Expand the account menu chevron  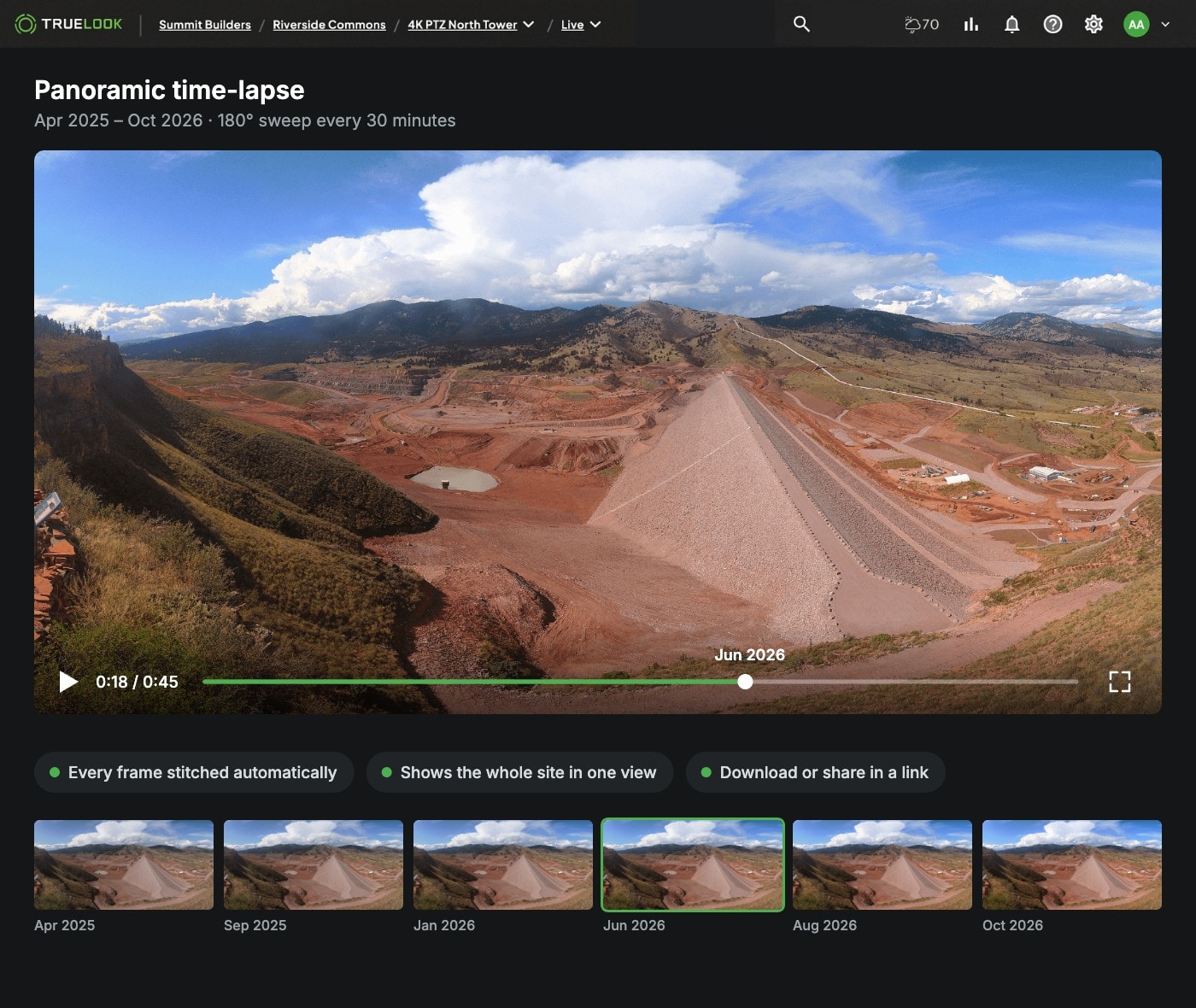pos(1165,24)
